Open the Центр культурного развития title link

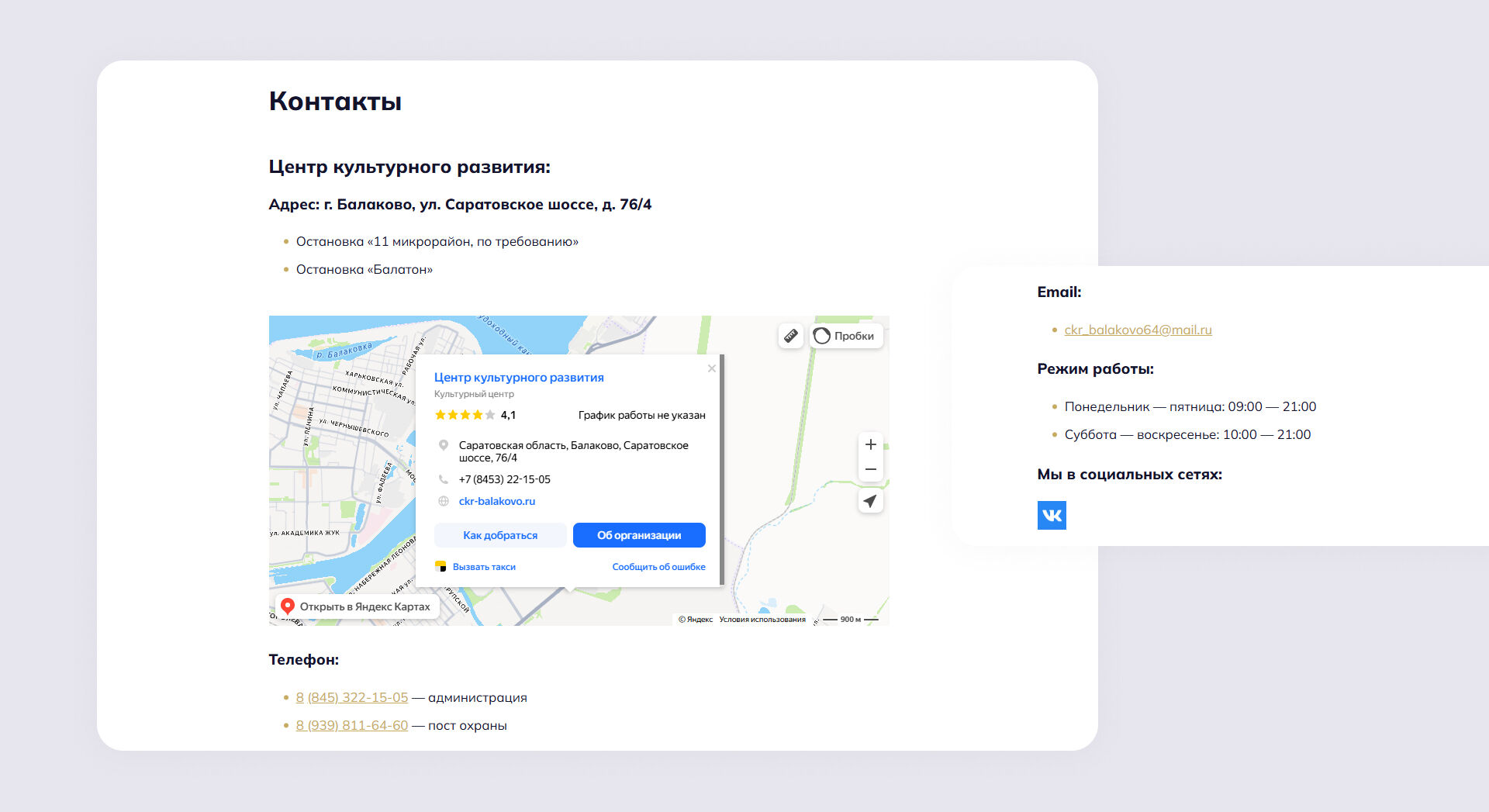[x=518, y=378]
